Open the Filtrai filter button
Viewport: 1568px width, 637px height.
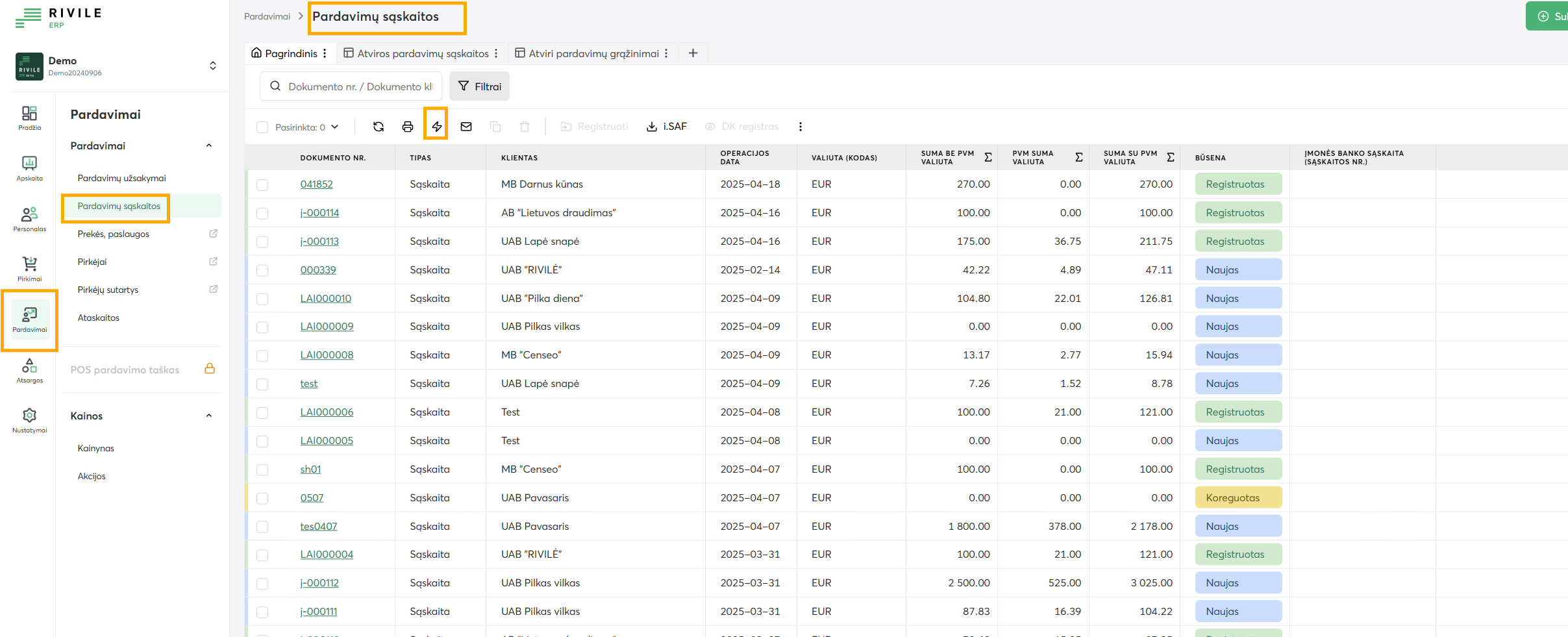[x=479, y=86]
